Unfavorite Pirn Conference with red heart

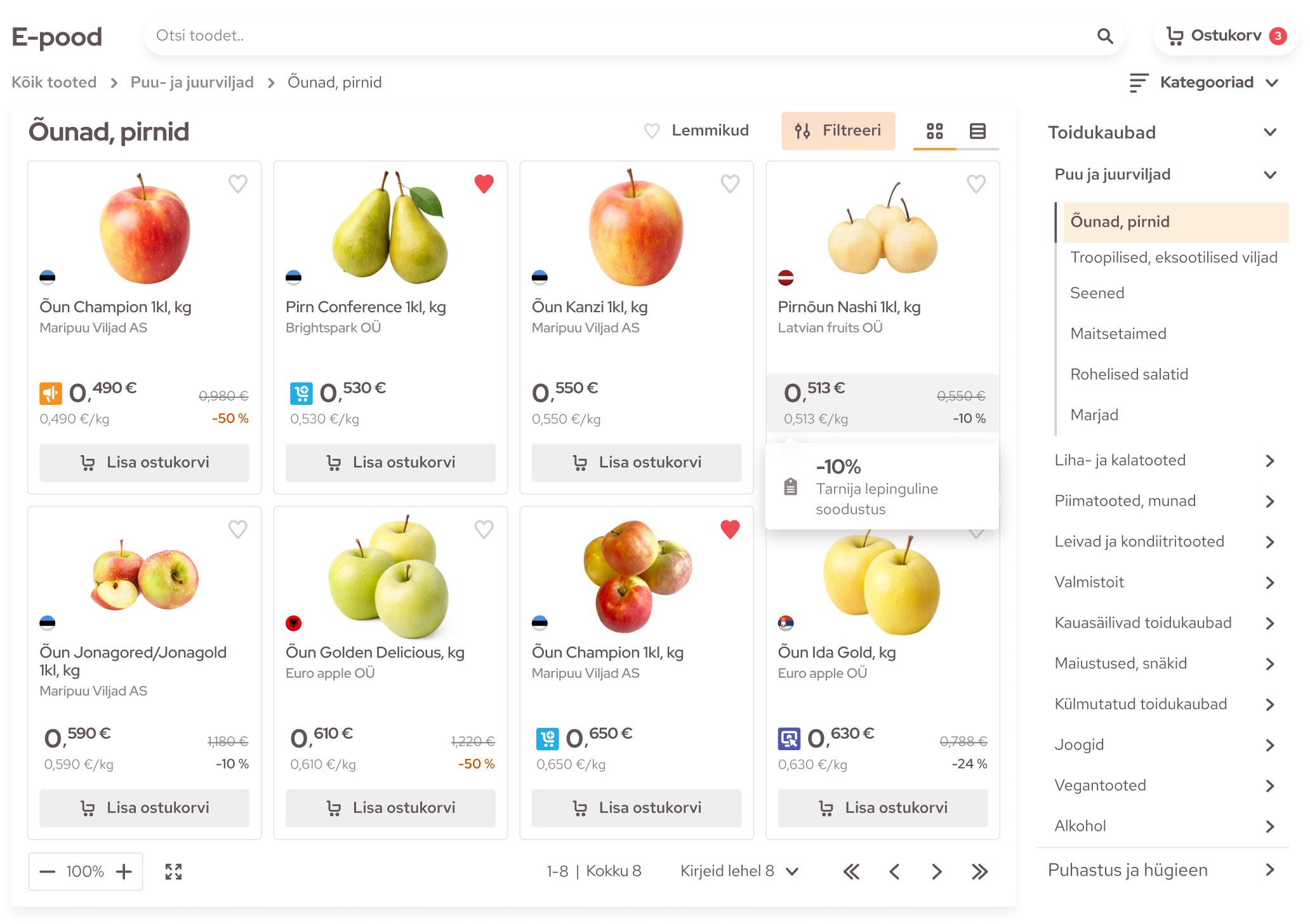(484, 183)
